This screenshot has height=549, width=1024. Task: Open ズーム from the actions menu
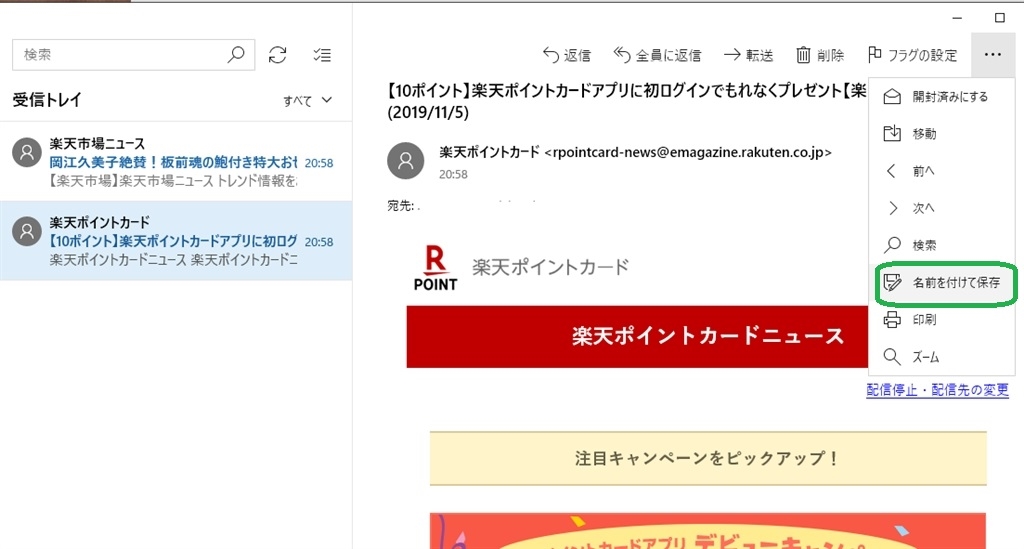pos(942,357)
